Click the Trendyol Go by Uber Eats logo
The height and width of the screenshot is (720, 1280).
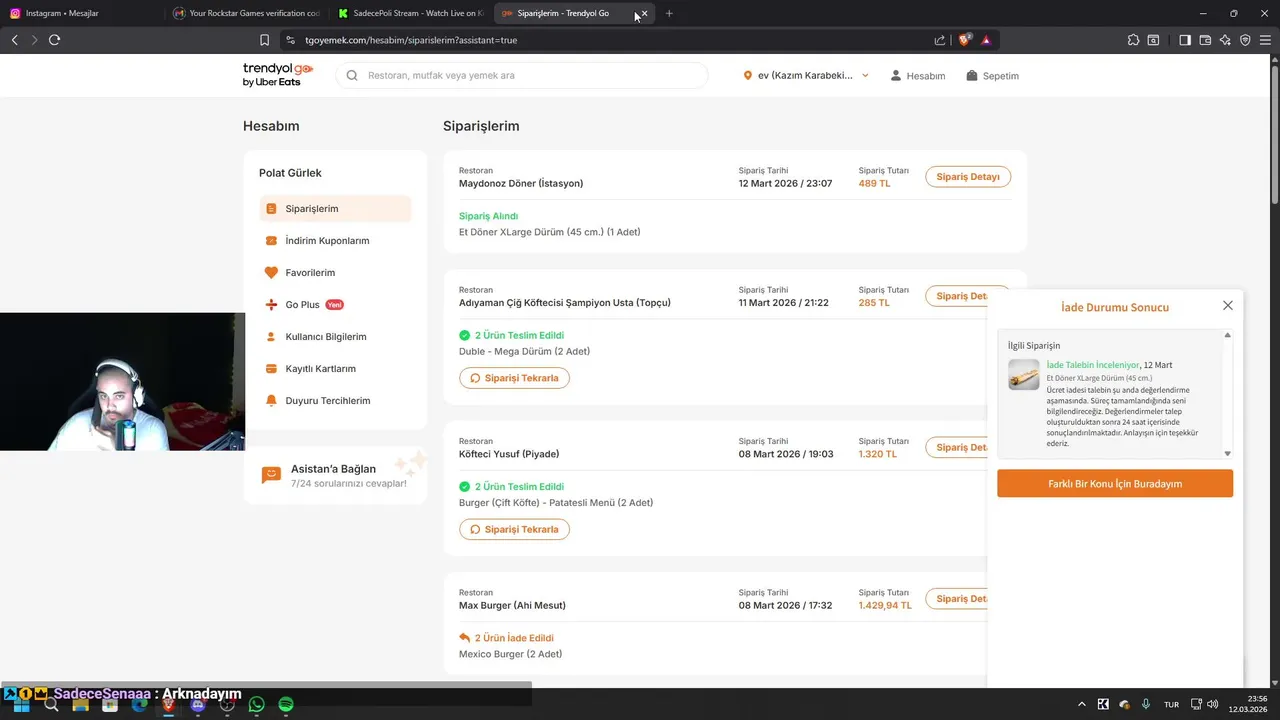278,75
